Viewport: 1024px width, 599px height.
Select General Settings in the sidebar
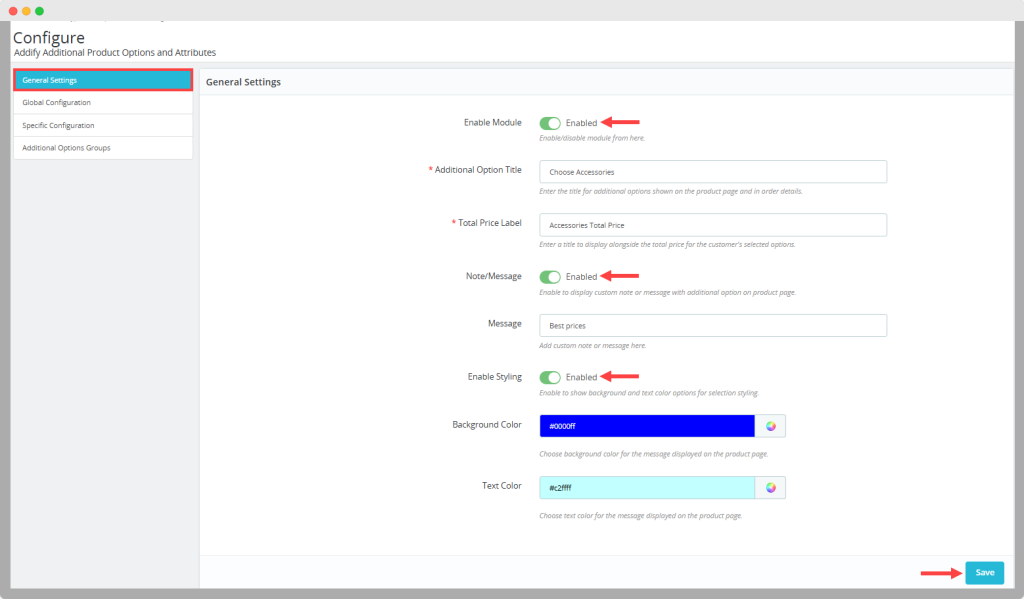(102, 80)
